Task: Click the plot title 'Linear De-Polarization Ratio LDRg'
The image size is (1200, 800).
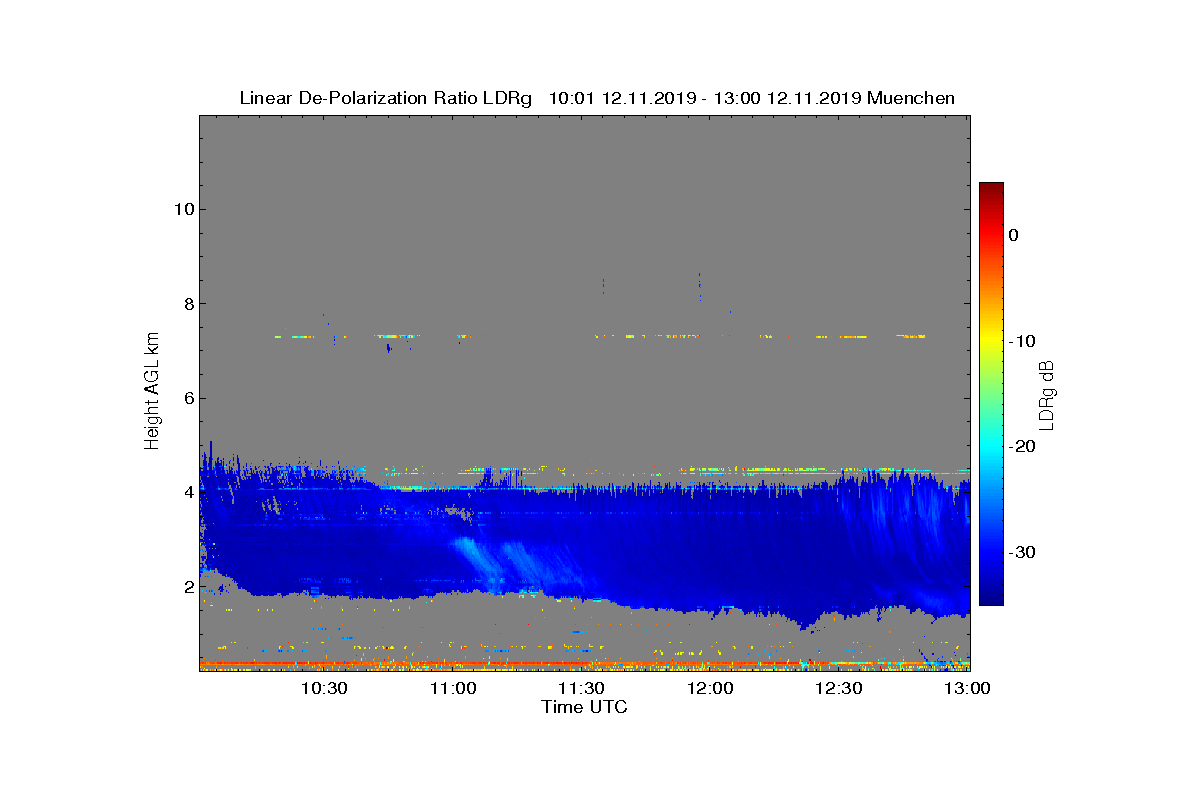Action: 386,98
